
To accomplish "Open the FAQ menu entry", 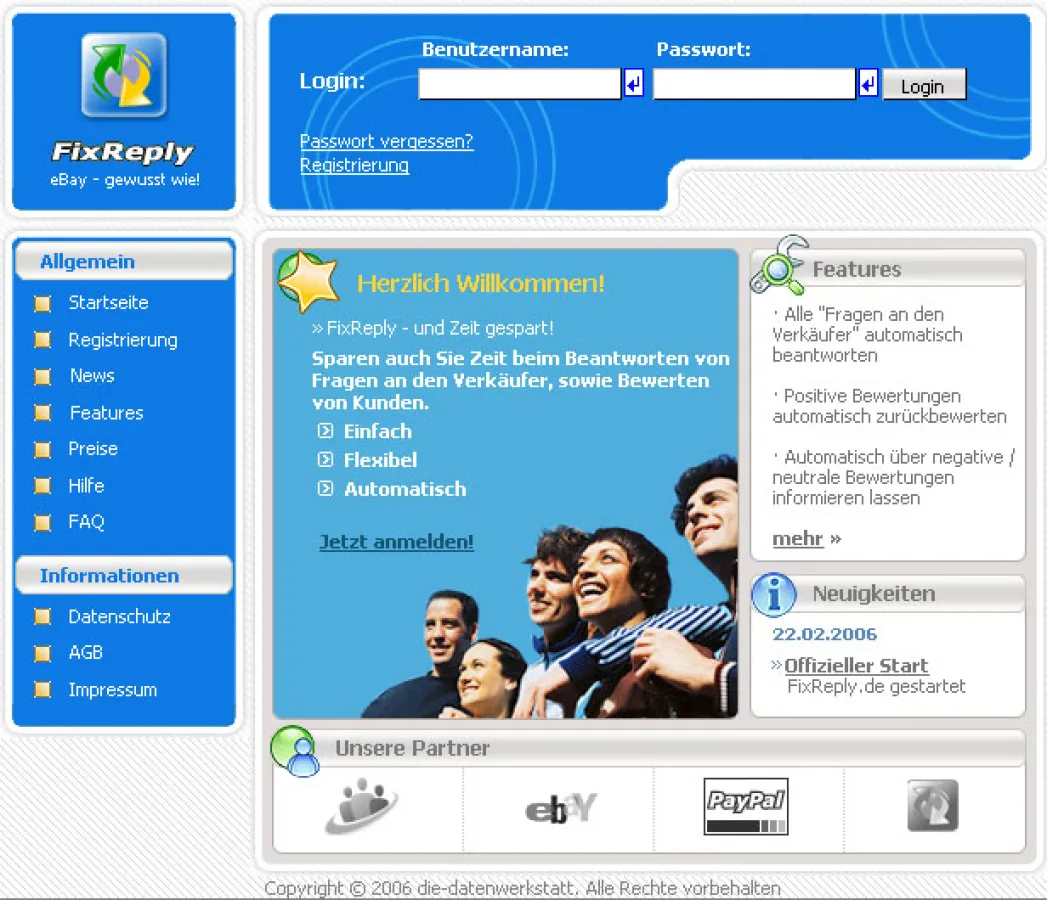I will 86,522.
